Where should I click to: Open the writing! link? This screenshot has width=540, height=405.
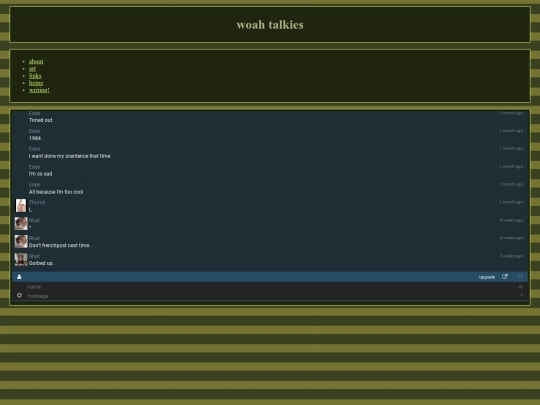pyautogui.click(x=39, y=90)
